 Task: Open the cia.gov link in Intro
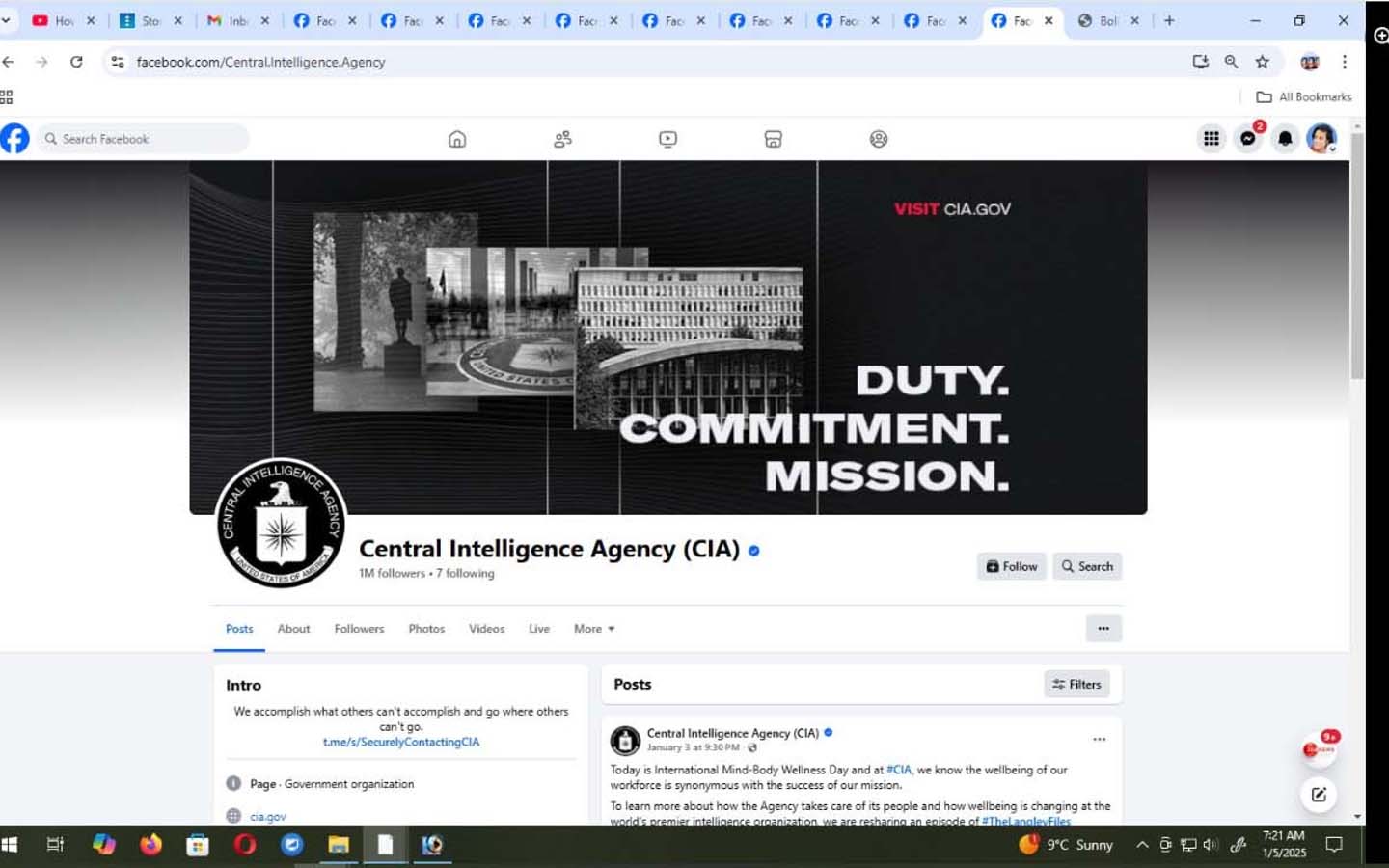pos(267,816)
